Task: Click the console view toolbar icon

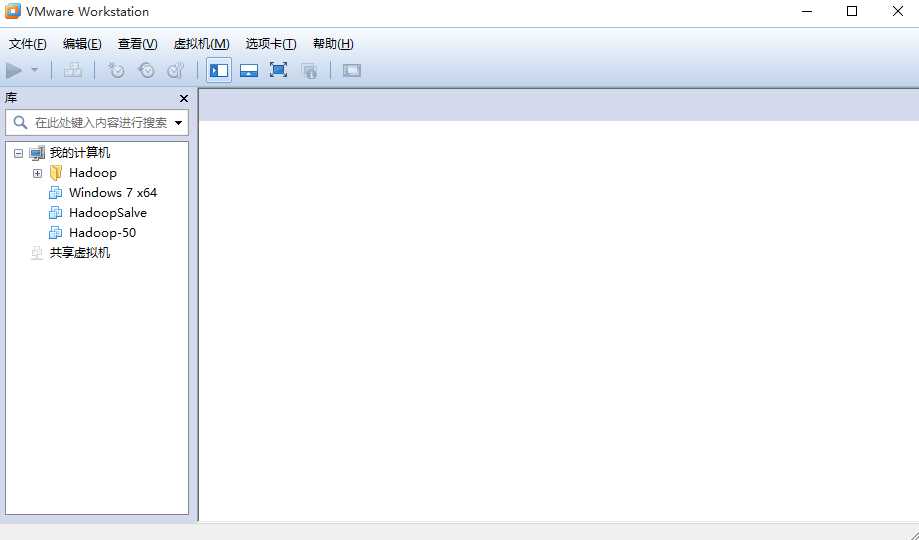Action: 352,71
